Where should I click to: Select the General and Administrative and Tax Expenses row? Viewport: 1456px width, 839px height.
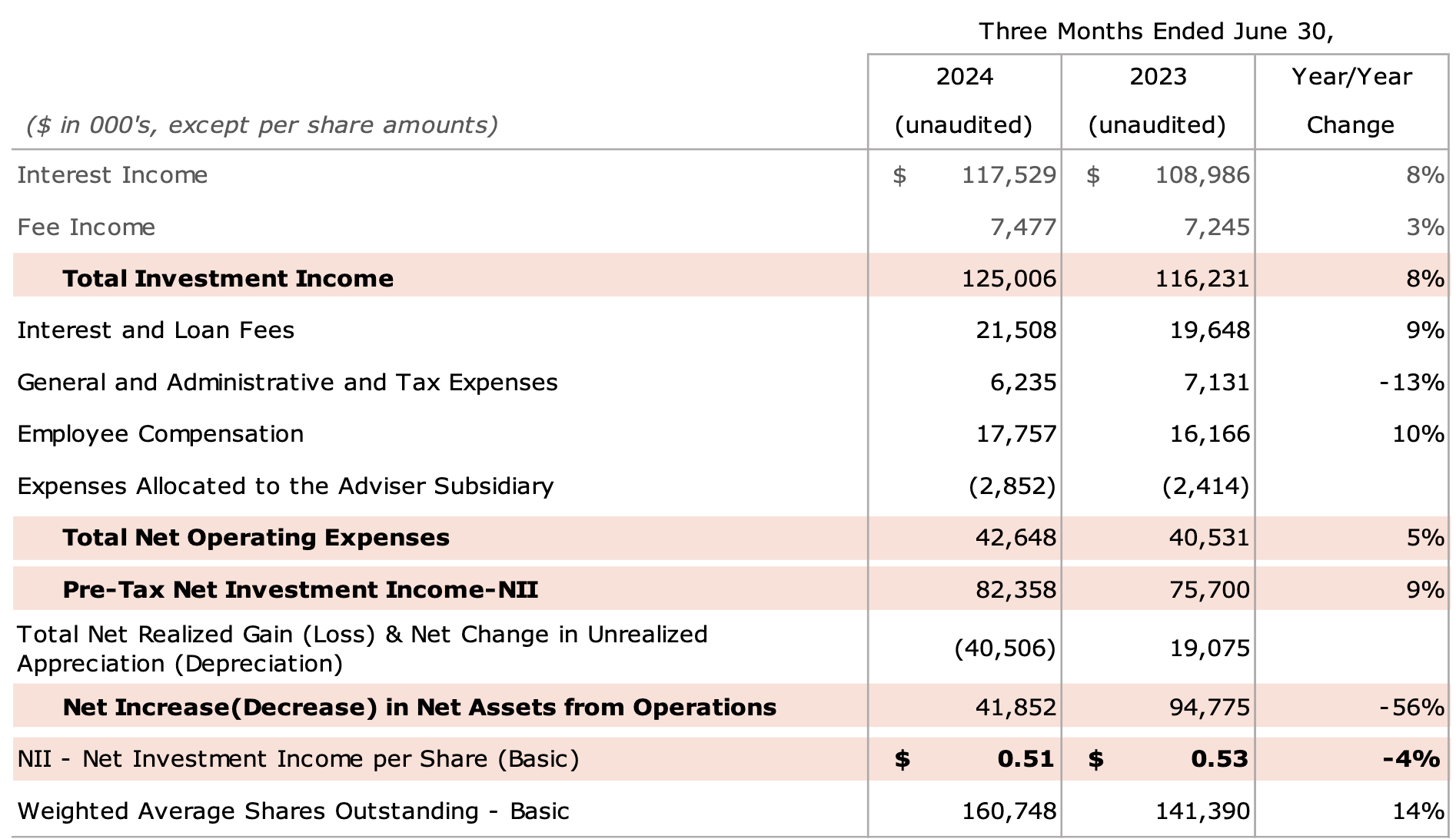click(x=287, y=382)
